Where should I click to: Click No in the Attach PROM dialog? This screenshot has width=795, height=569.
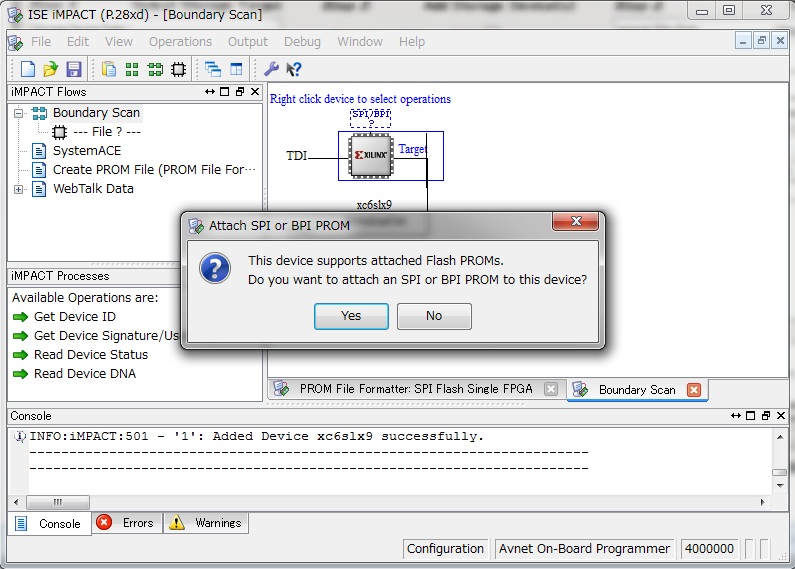tap(434, 316)
